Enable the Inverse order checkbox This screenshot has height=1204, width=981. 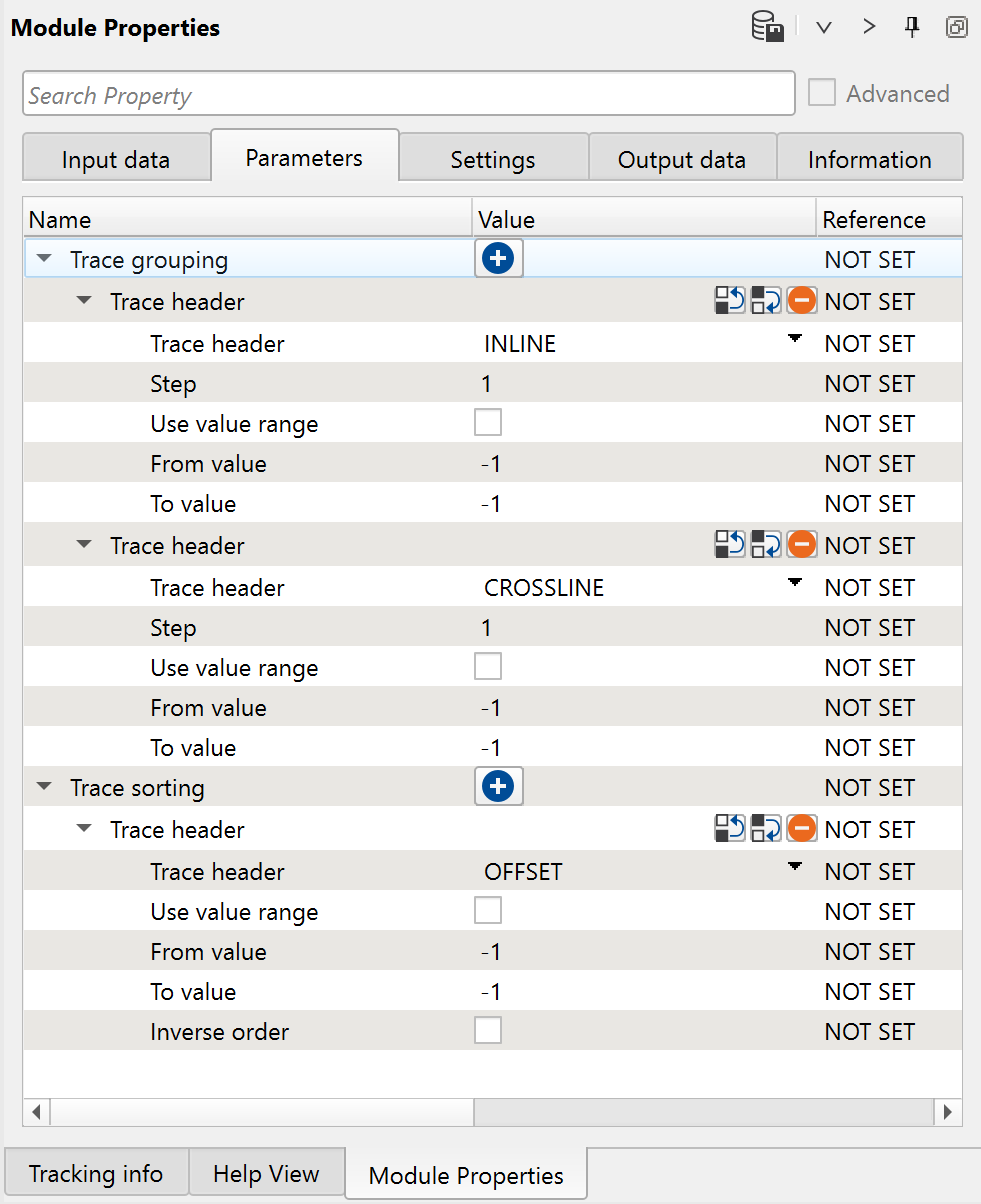(x=488, y=1031)
